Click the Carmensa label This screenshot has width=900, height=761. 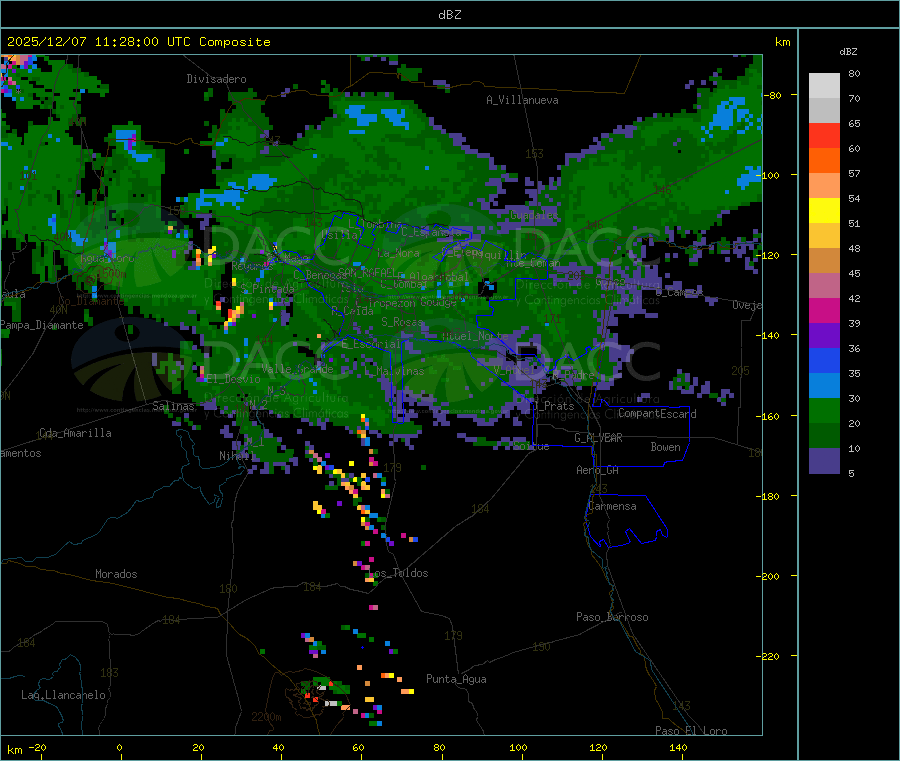[612, 506]
